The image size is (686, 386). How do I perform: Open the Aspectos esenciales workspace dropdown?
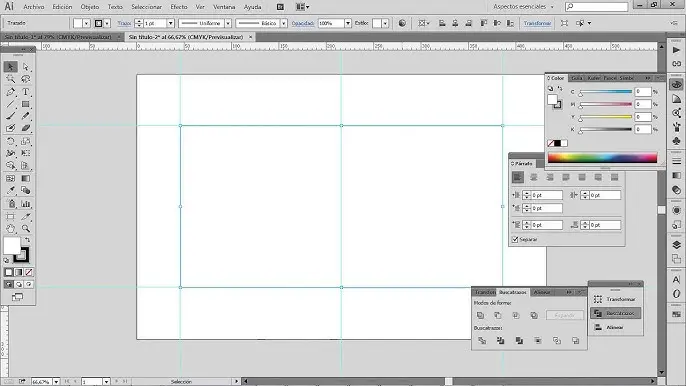point(523,7)
